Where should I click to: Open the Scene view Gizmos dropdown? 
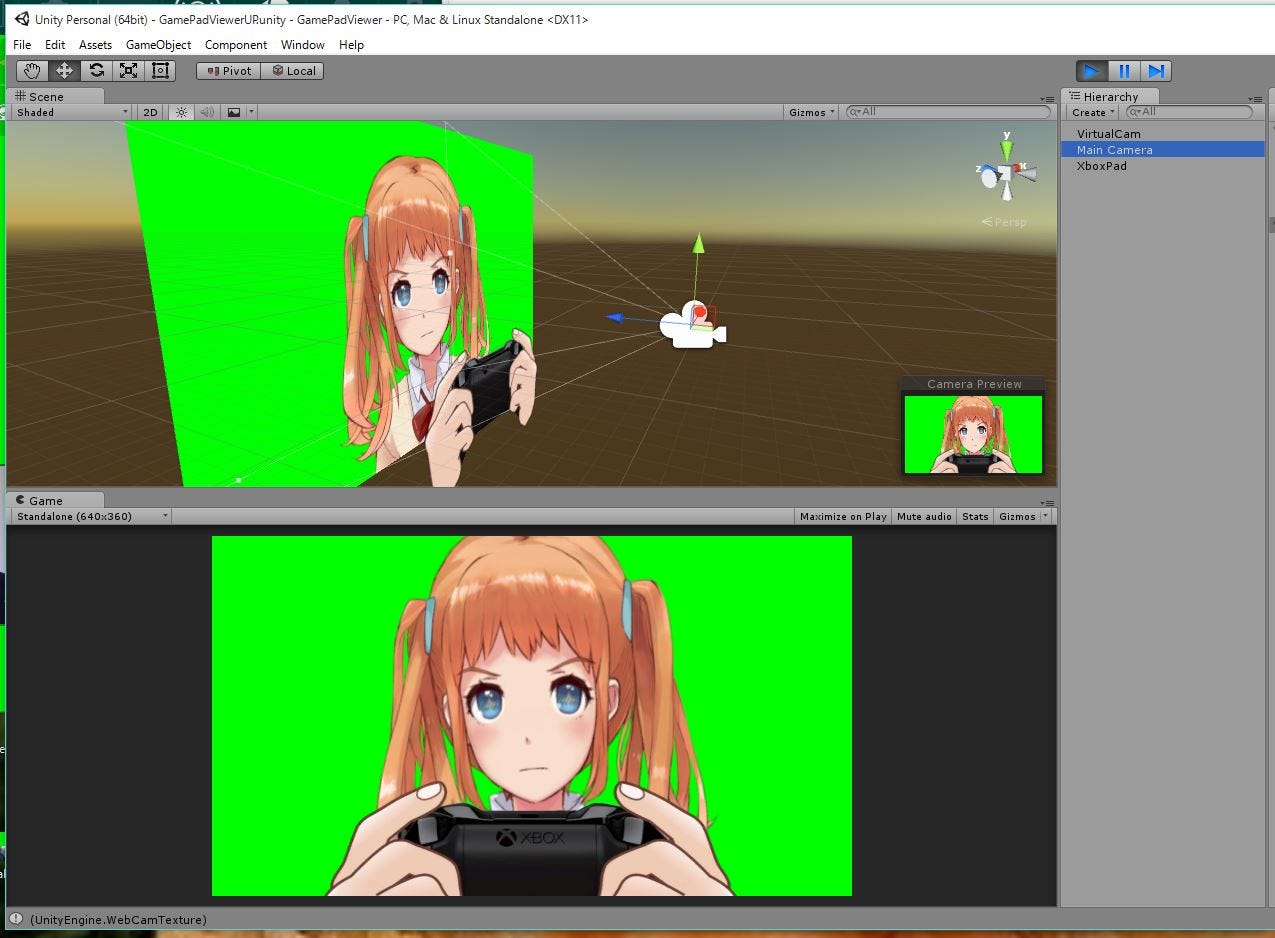(x=812, y=112)
